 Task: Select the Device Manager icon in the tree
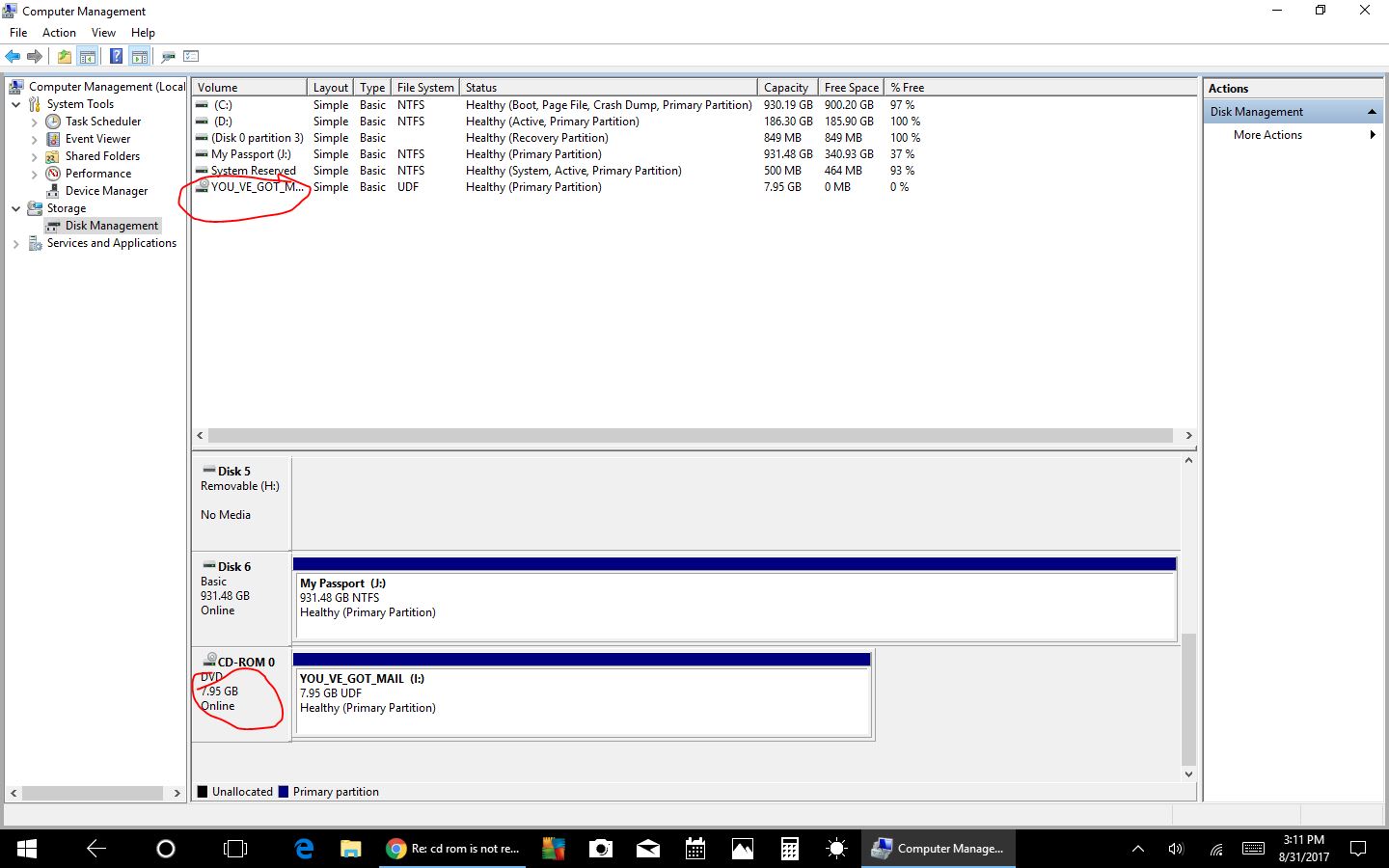click(x=51, y=190)
